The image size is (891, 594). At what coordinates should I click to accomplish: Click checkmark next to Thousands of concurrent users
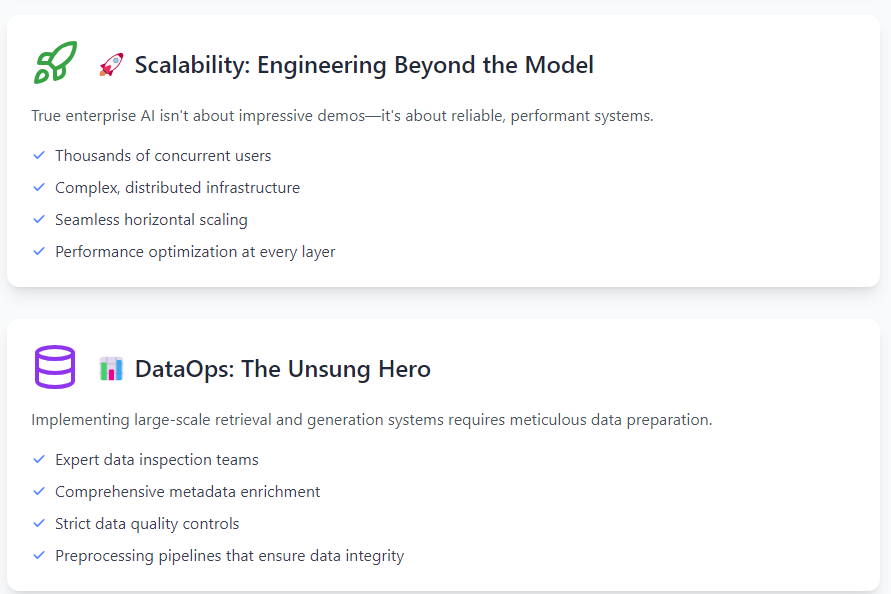tap(39, 155)
